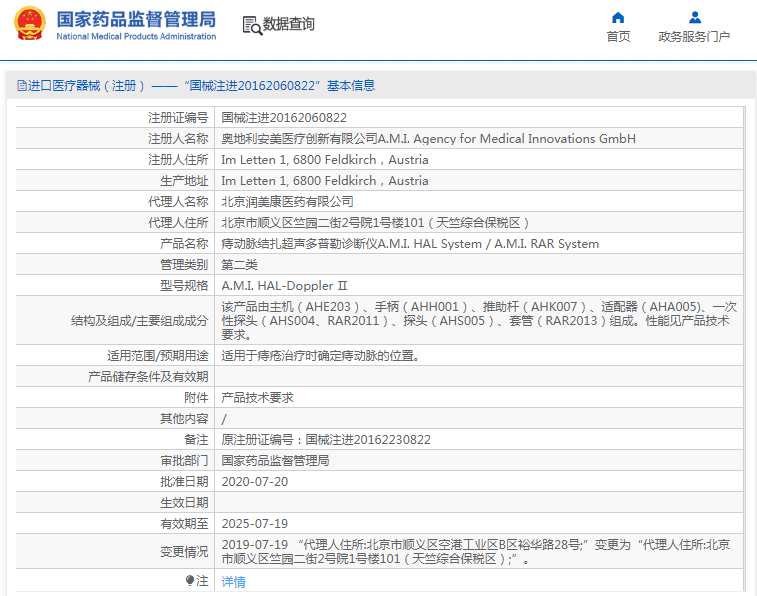
Task: Select 适用于痔疮治疗时确定痔动脉的位置 text
Action: pyautogui.click(x=320, y=356)
